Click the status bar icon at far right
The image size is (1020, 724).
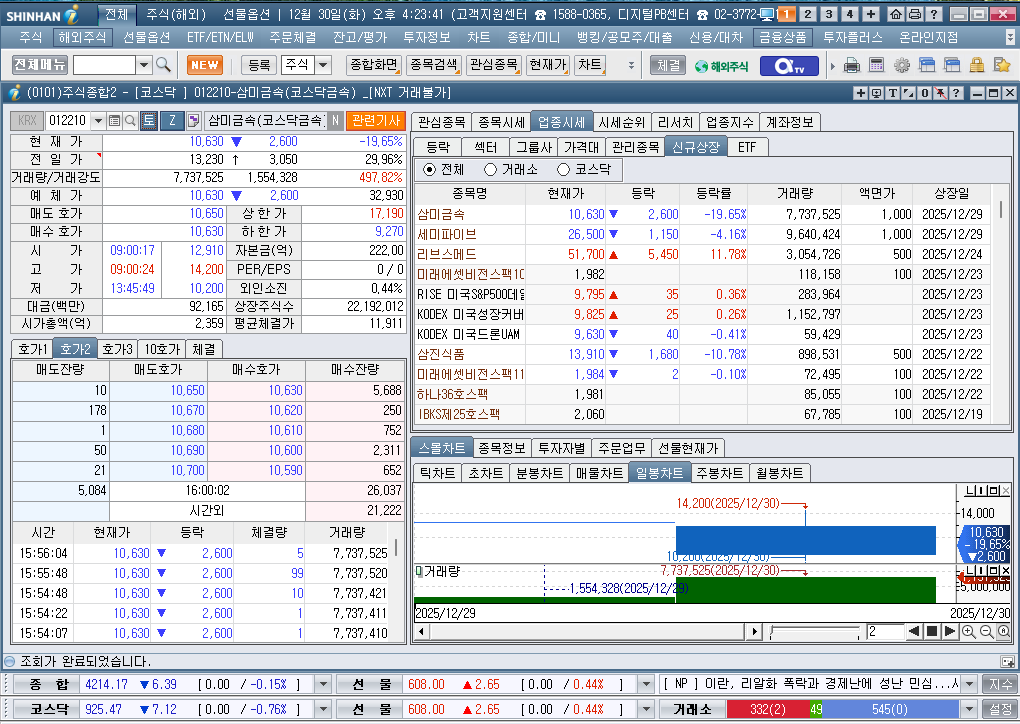coord(1008,662)
